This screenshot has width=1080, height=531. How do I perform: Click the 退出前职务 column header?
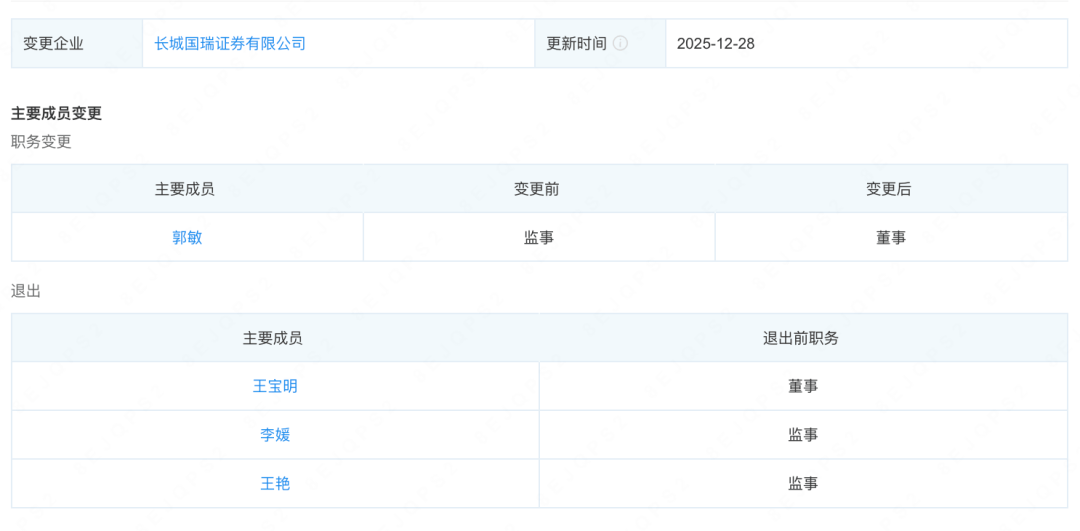tap(801, 338)
